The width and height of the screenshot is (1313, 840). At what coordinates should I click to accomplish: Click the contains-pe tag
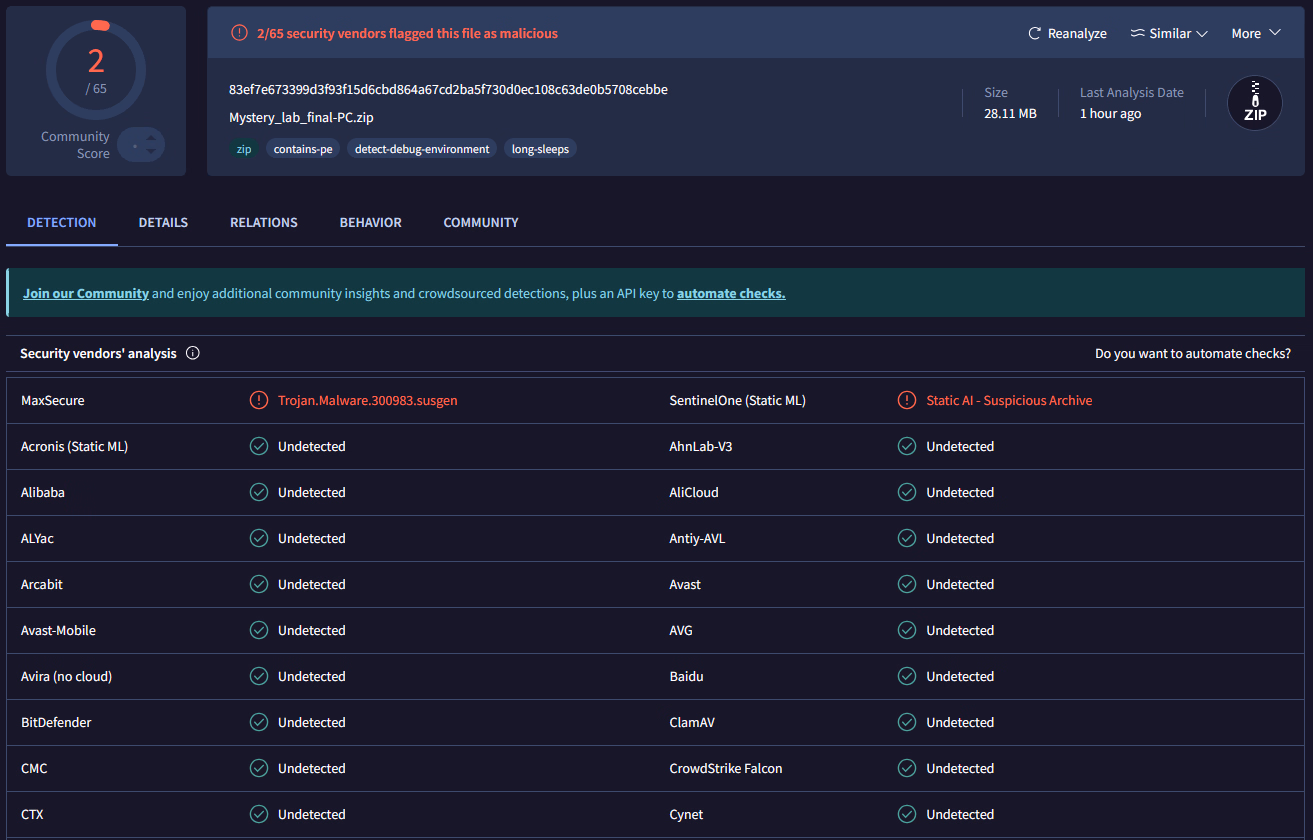303,149
